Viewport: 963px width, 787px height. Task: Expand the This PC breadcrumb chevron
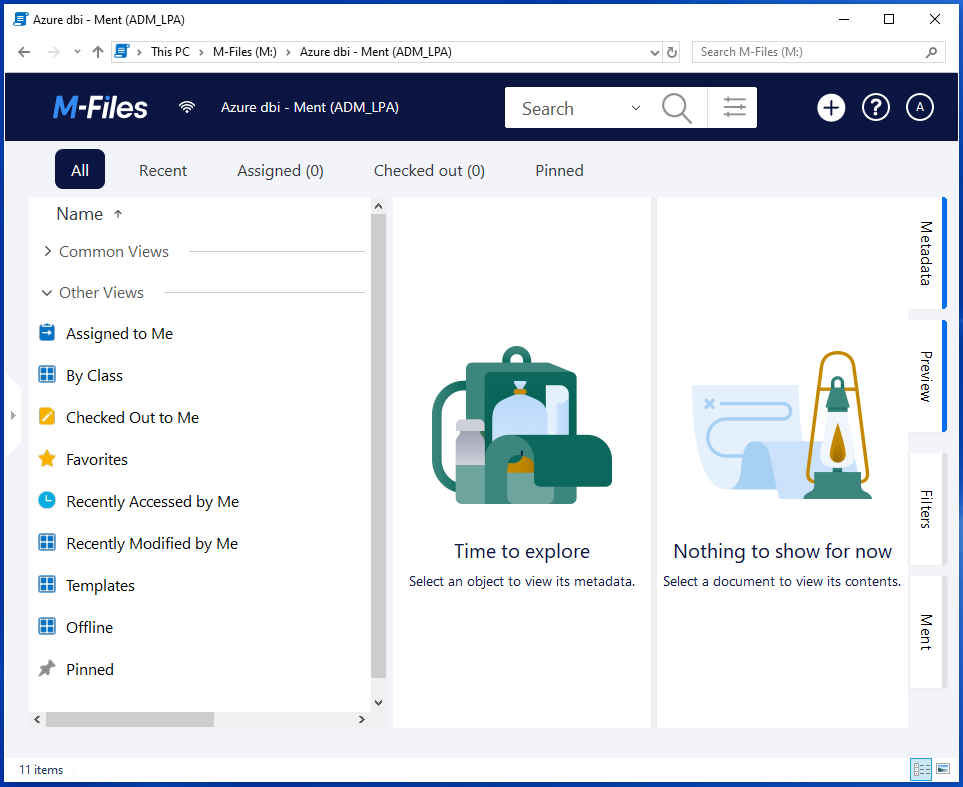point(201,52)
